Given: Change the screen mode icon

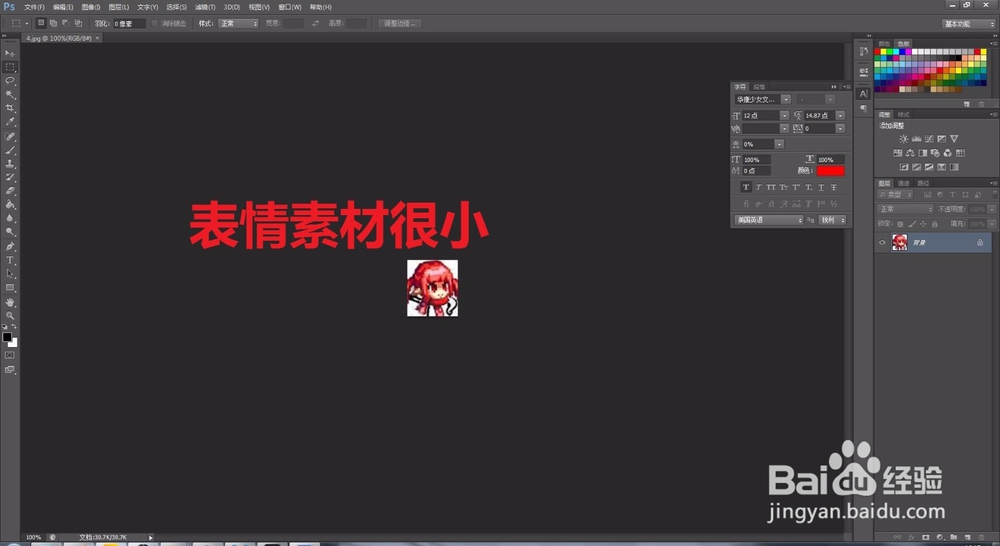Looking at the screenshot, I should (10, 369).
